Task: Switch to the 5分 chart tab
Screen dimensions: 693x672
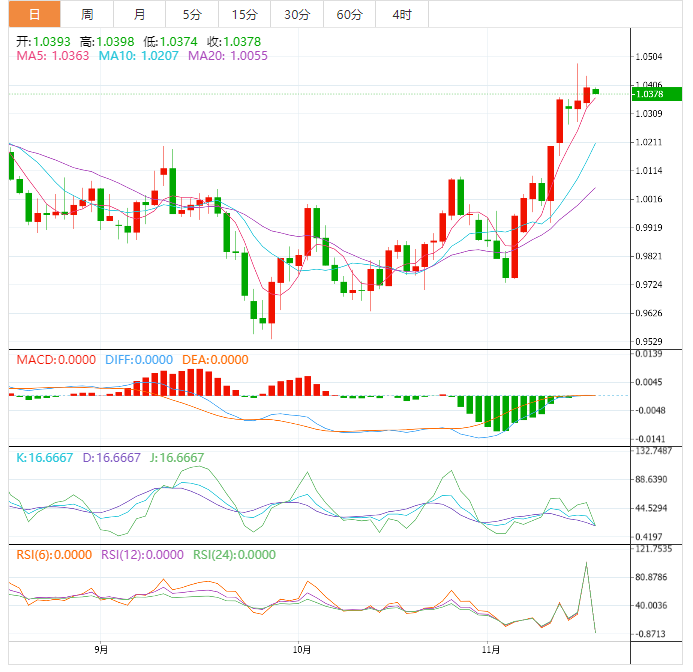Action: click(x=191, y=14)
